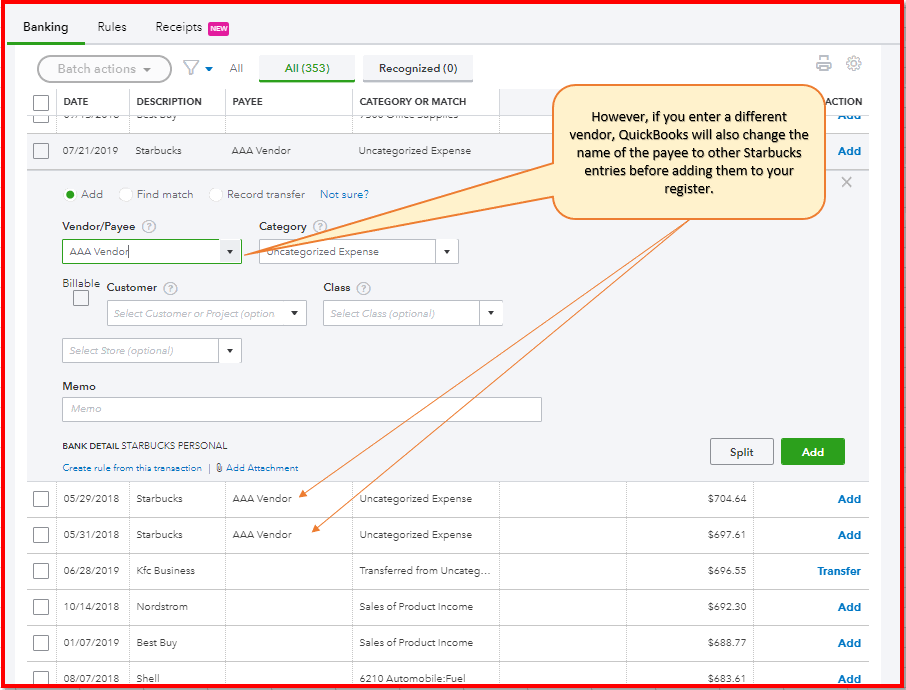Click the DESCRIPTION column header

tap(169, 102)
